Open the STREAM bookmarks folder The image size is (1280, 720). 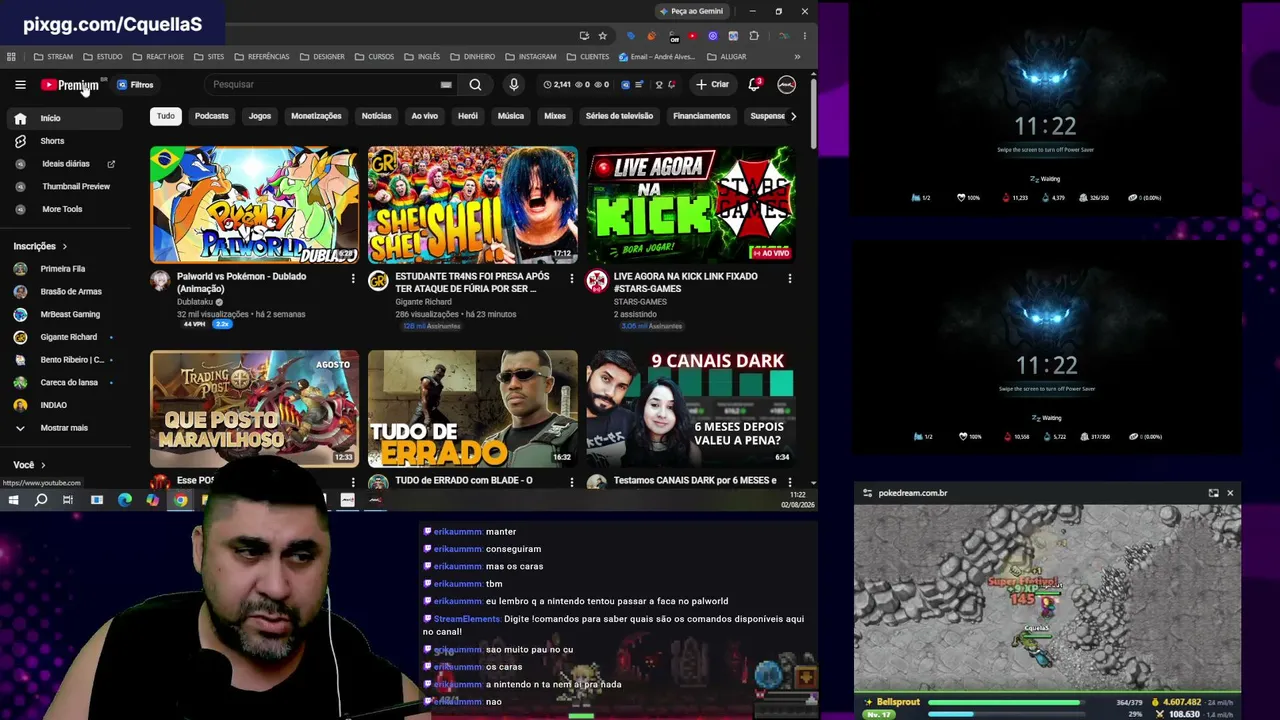click(53, 57)
